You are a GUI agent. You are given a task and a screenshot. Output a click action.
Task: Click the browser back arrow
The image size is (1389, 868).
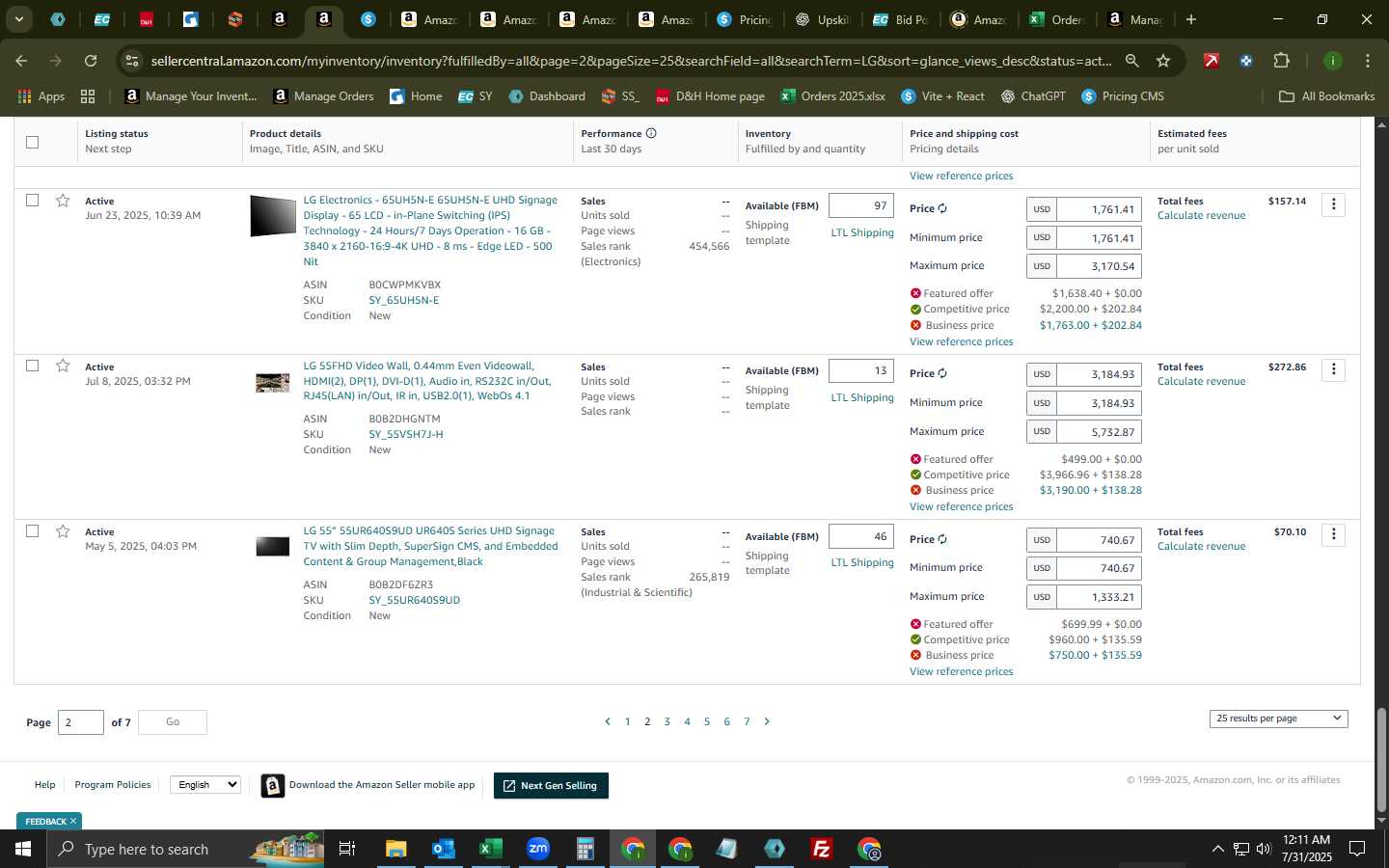click(x=21, y=61)
